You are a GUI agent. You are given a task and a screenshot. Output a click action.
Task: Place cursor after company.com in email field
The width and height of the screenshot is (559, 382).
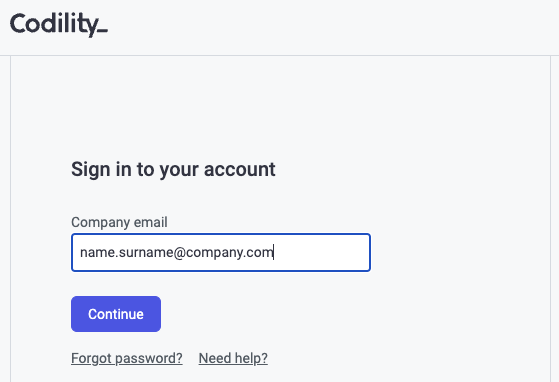[x=273, y=252]
